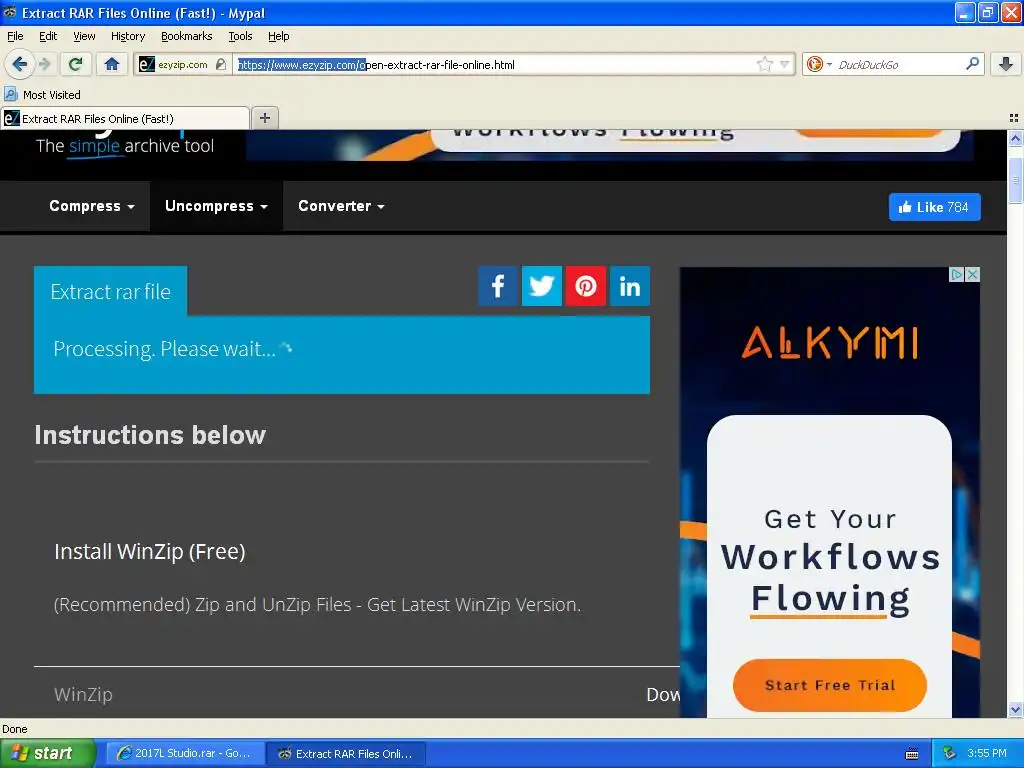Click the page scrollbar up arrow

click(1015, 138)
